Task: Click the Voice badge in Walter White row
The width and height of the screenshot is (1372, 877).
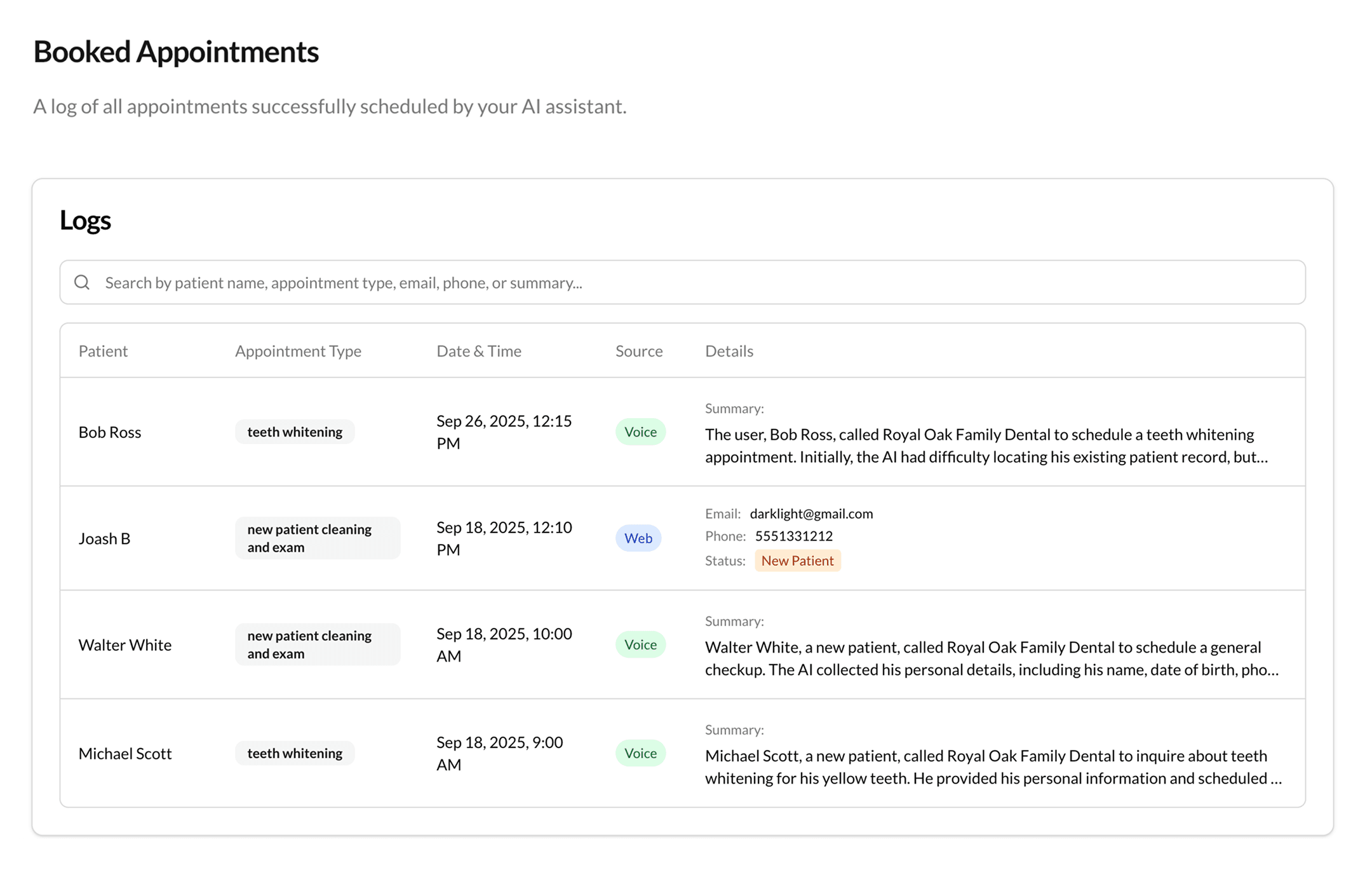Action: (x=640, y=644)
